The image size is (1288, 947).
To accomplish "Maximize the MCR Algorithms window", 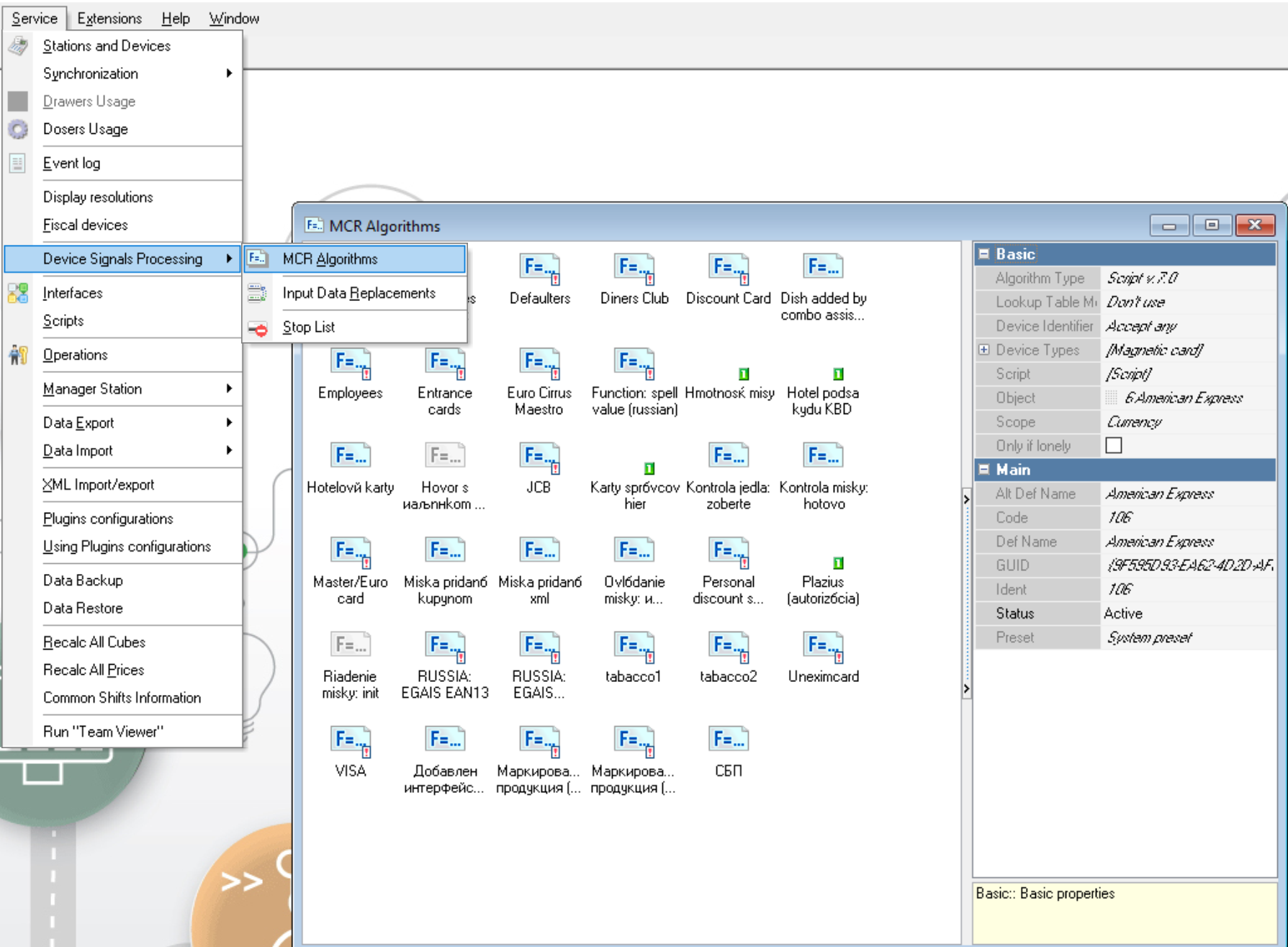I will point(1212,225).
